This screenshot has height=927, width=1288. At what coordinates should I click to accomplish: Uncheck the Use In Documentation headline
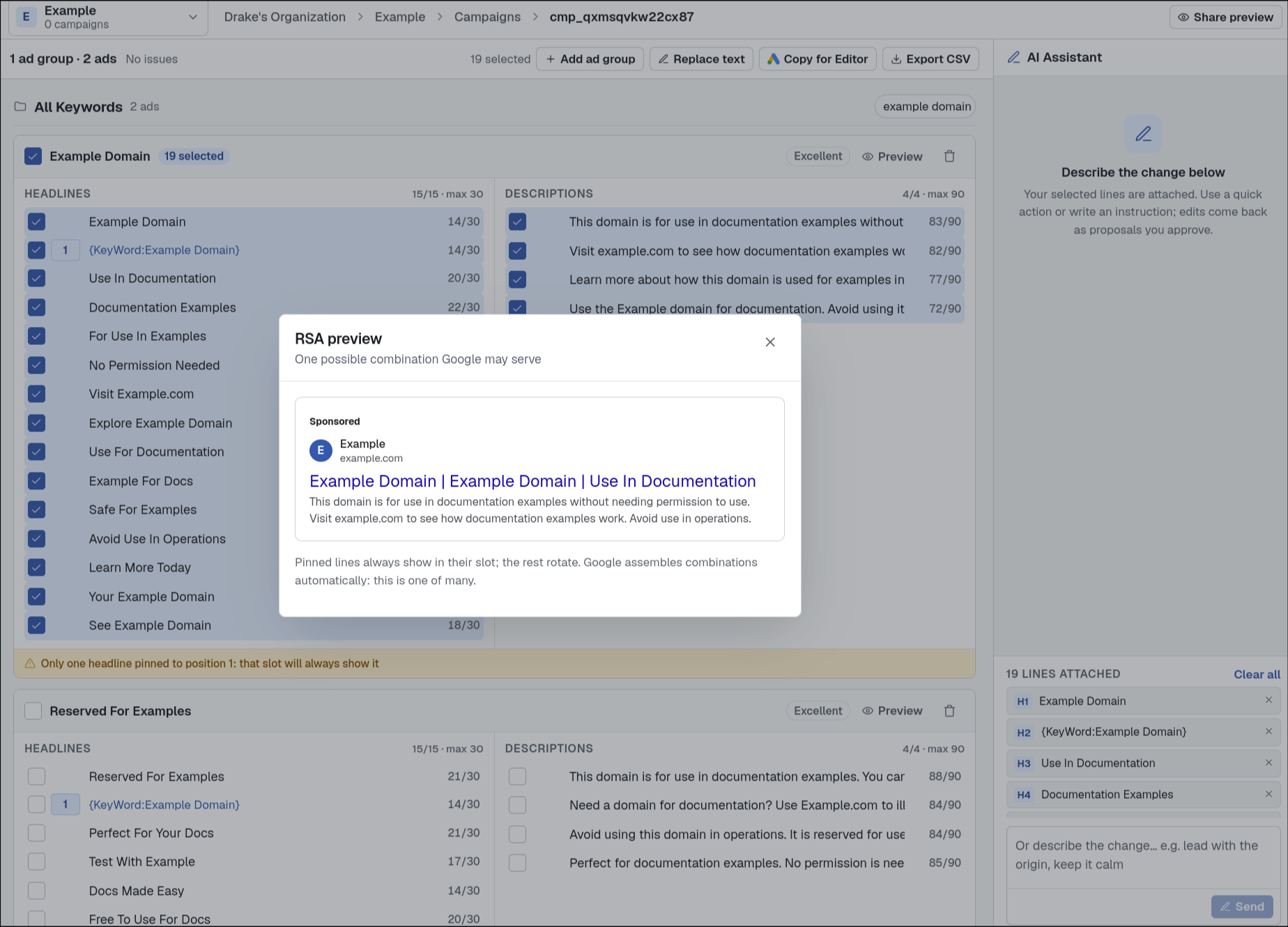(x=36, y=279)
